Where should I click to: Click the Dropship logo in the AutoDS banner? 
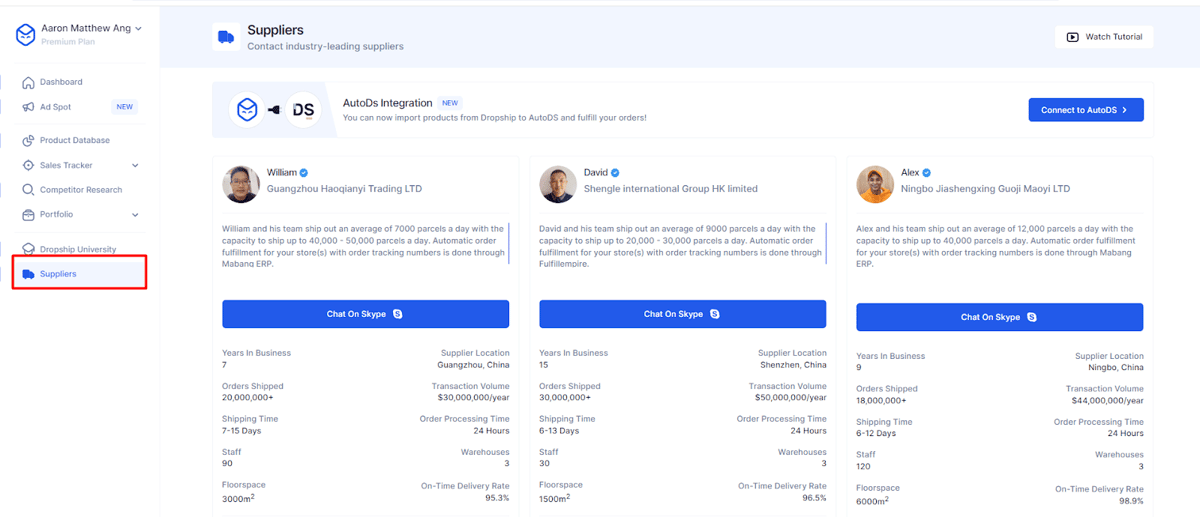[x=246, y=110]
